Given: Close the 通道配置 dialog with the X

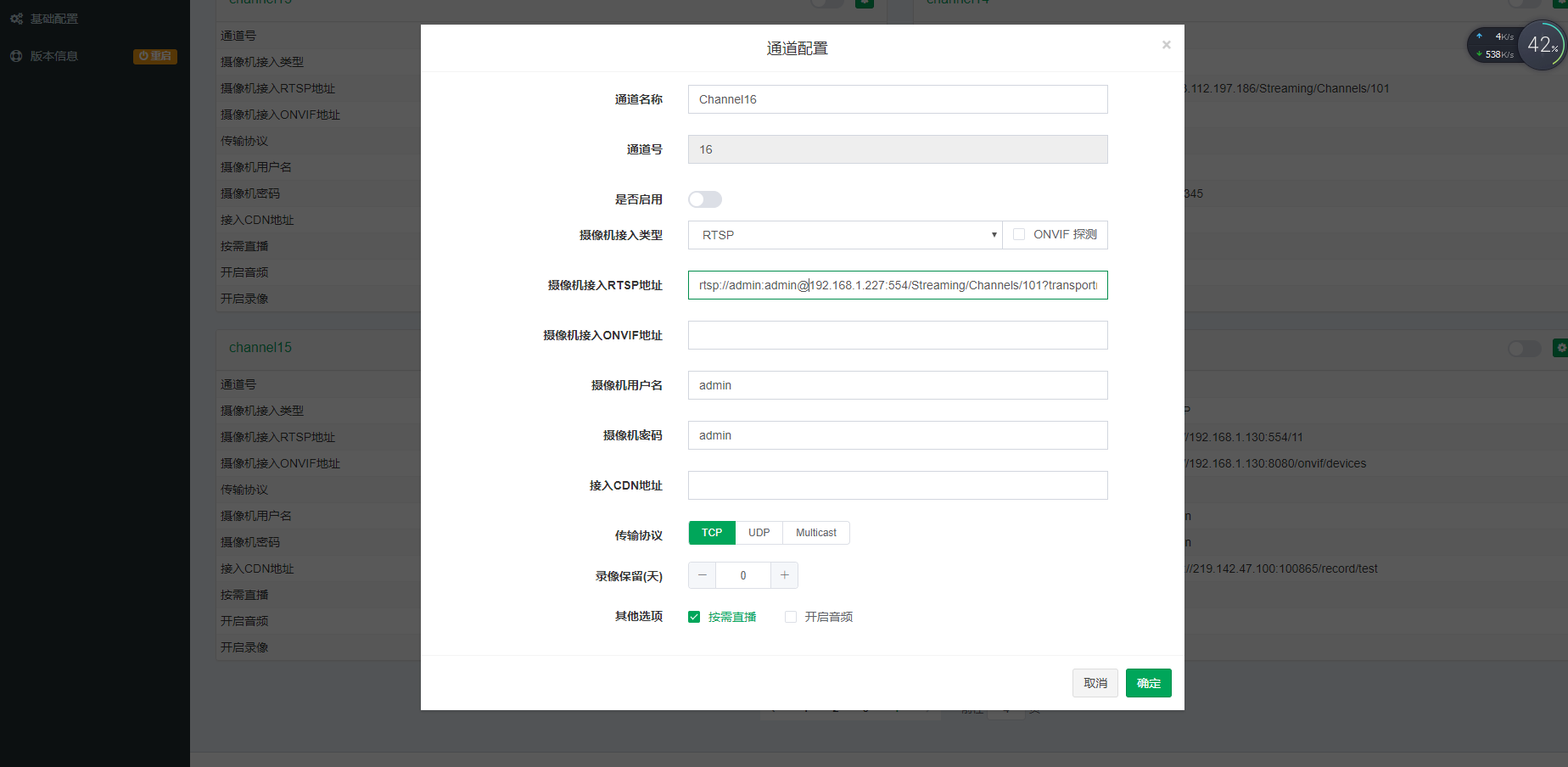Looking at the screenshot, I should 1167,45.
